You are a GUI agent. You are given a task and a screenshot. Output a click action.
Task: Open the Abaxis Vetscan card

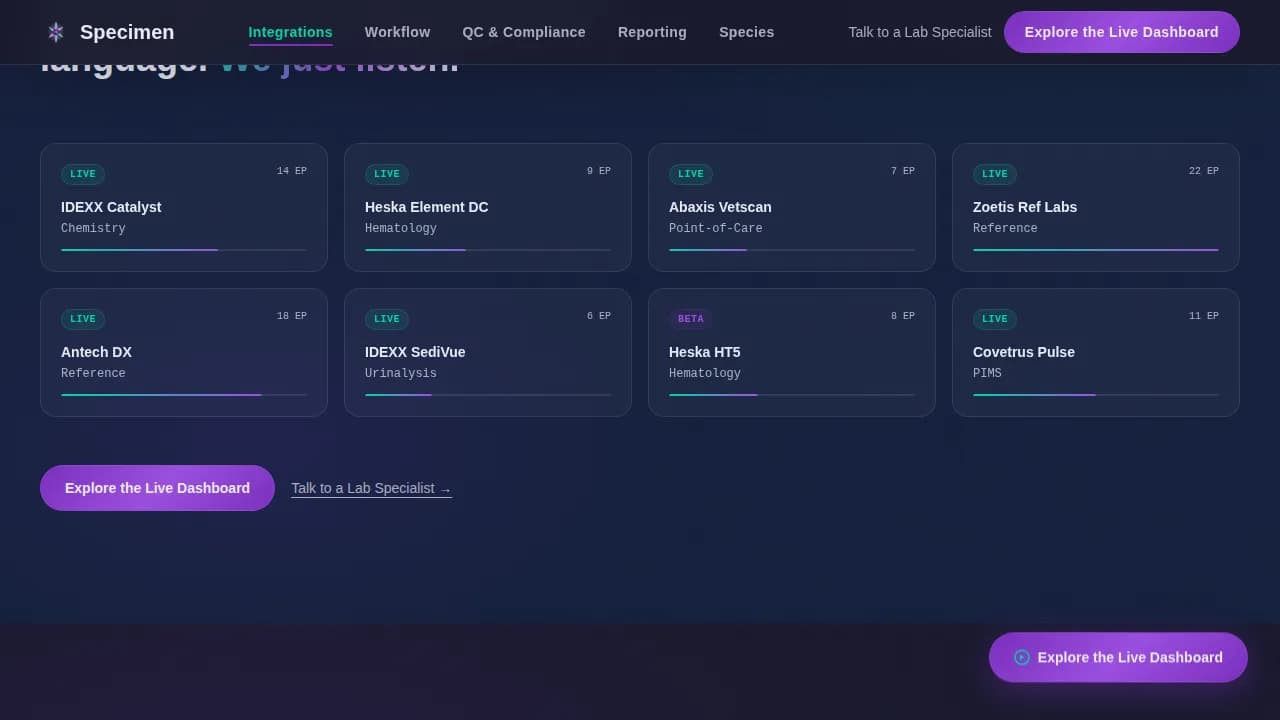(792, 207)
